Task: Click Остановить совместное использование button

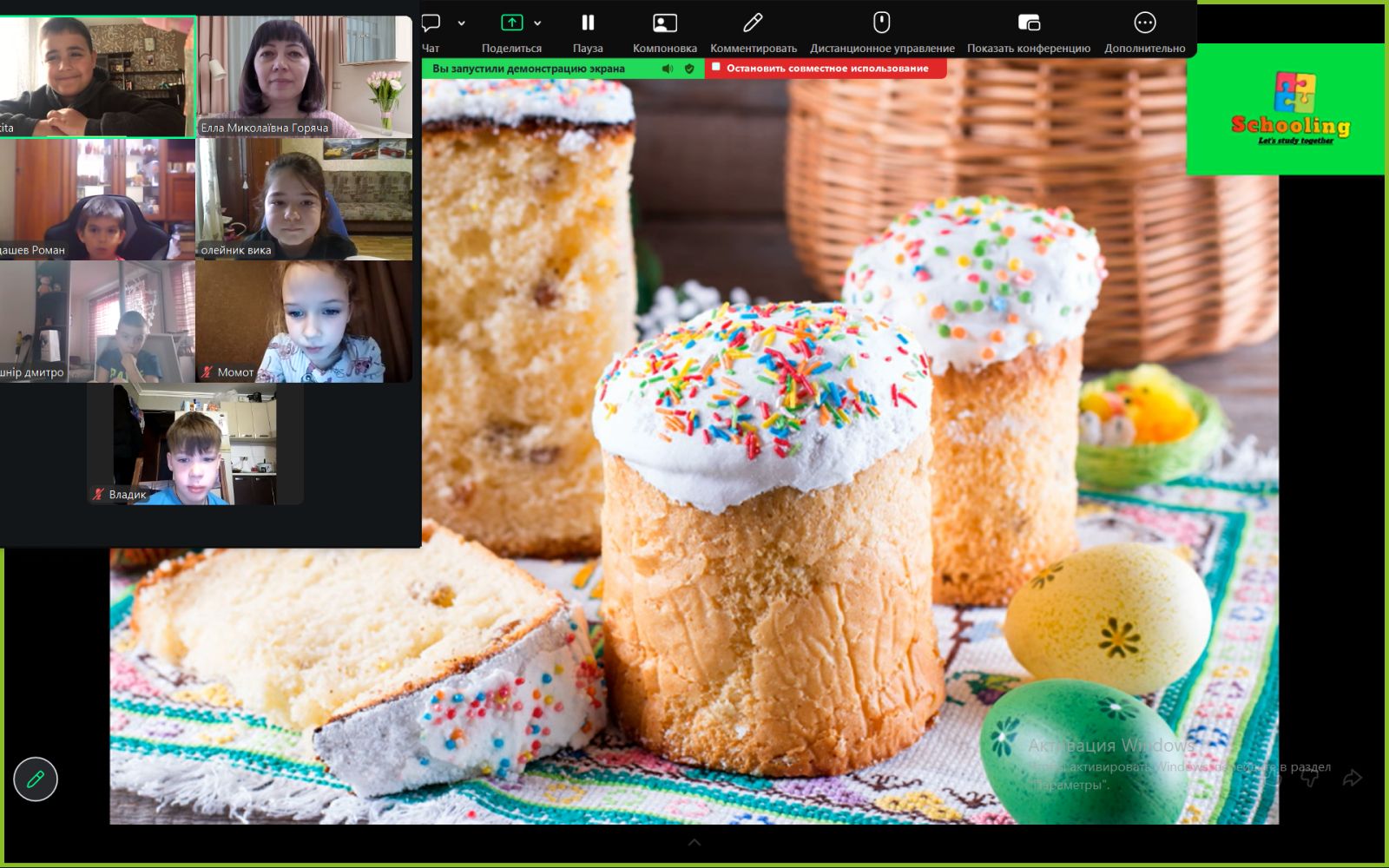Action: click(x=826, y=69)
